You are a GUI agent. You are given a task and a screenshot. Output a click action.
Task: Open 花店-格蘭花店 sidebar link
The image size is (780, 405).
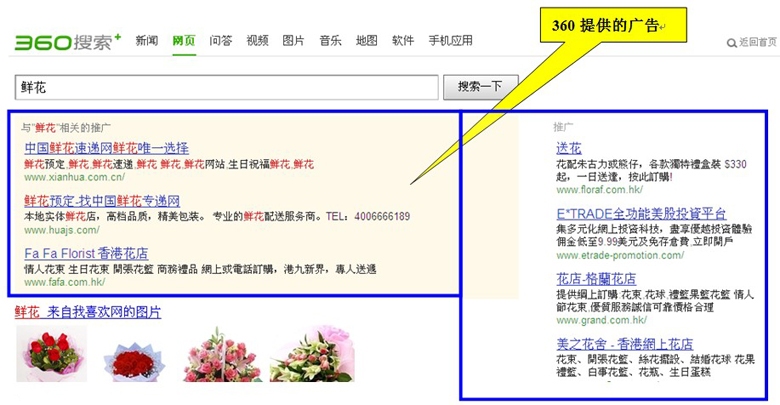pos(596,279)
